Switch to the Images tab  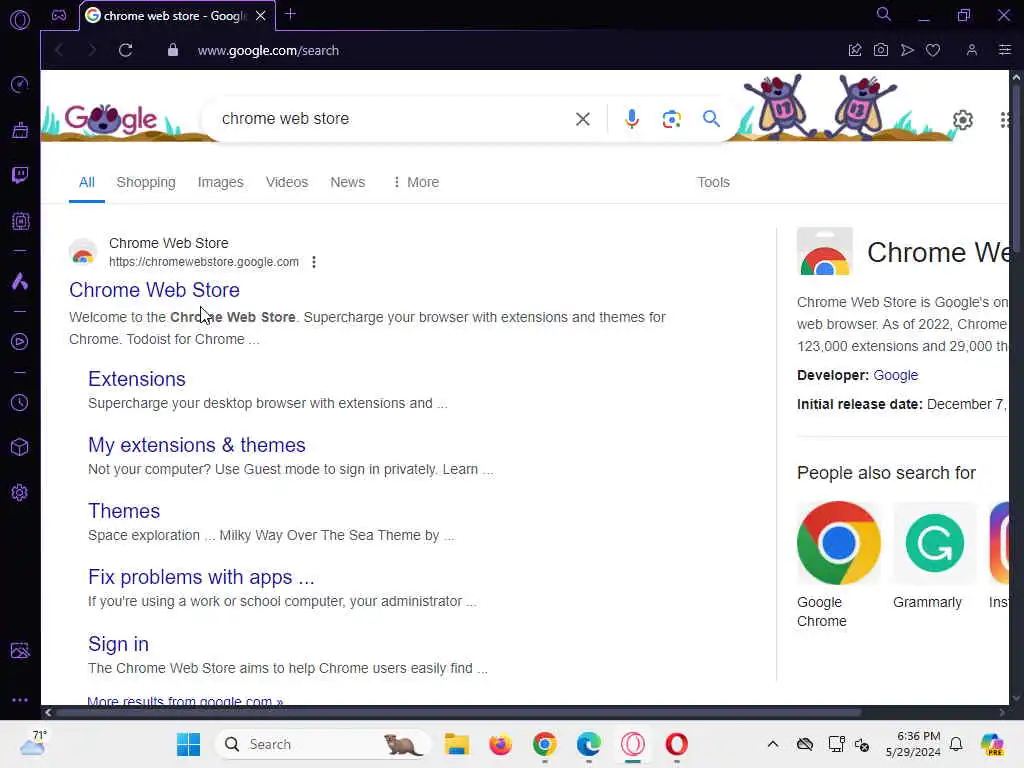[x=220, y=182]
